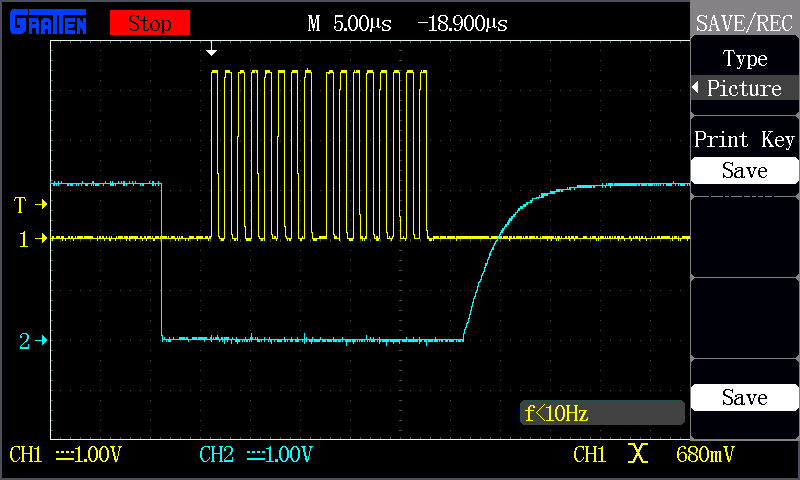Image resolution: width=800 pixels, height=480 pixels.
Task: Click the 680mV trigger level readout
Action: (705, 454)
